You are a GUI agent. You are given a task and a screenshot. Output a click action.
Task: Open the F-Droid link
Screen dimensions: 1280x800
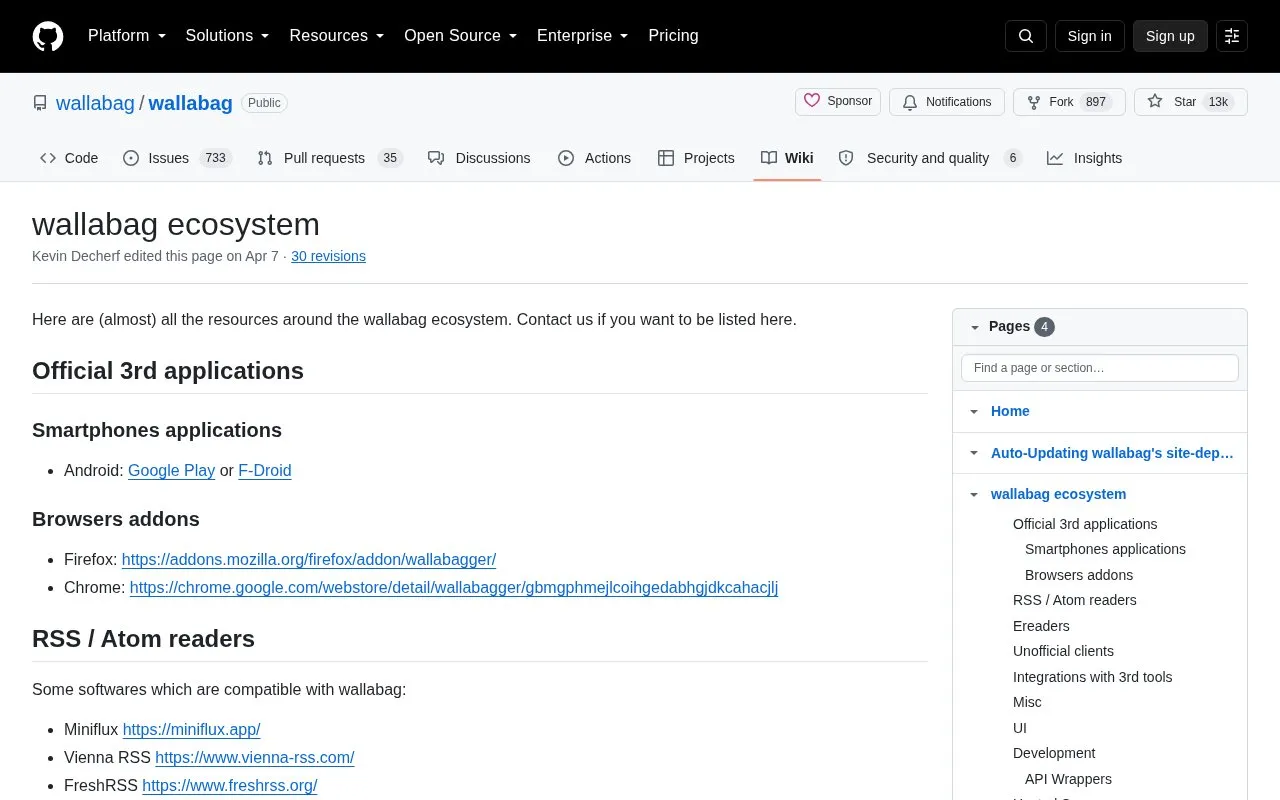coord(265,470)
